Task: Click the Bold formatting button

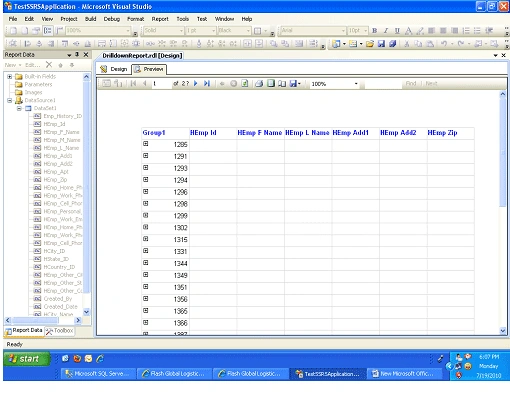Action: (x=374, y=31)
